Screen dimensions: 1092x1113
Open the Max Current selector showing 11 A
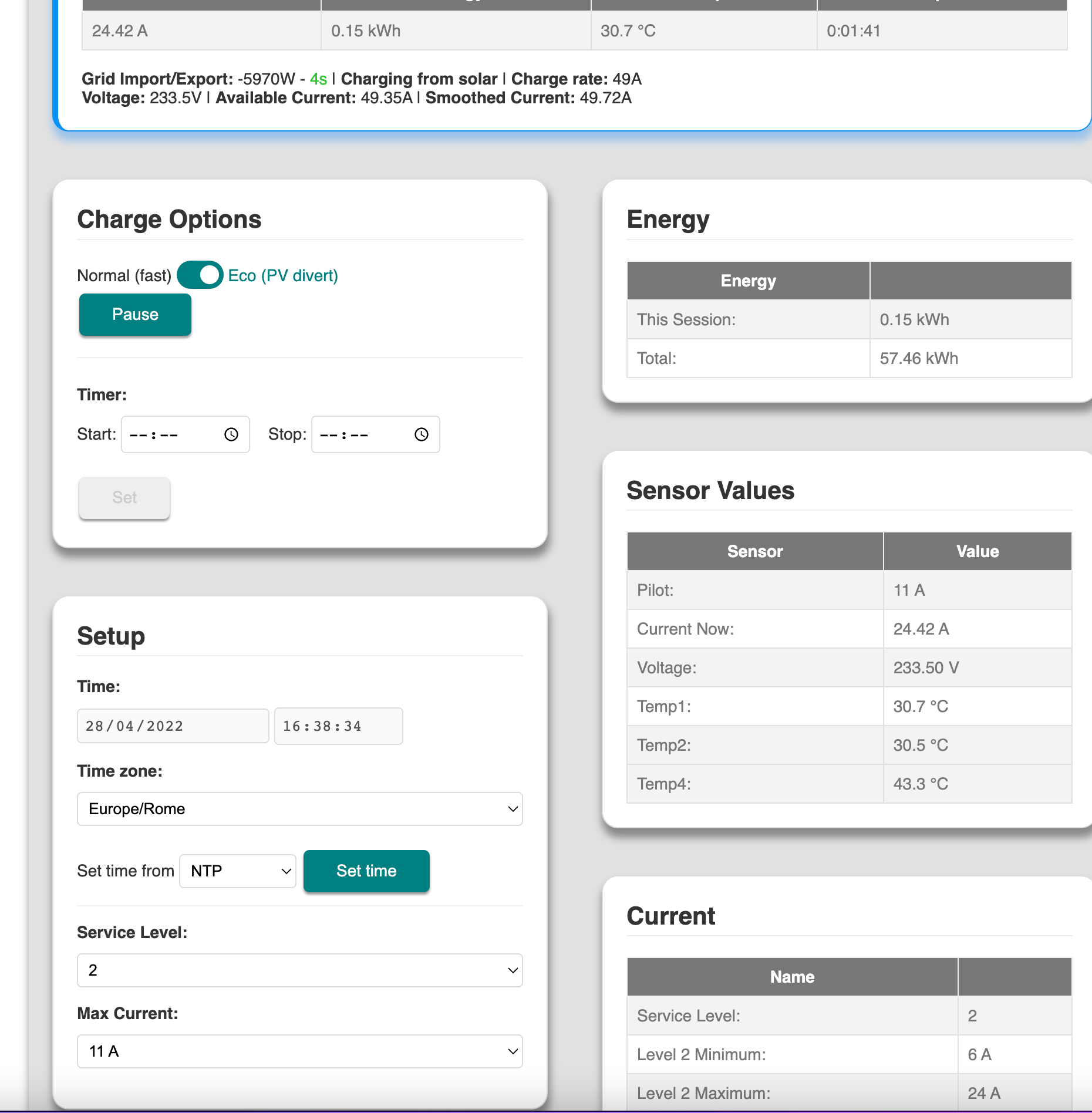300,1051
